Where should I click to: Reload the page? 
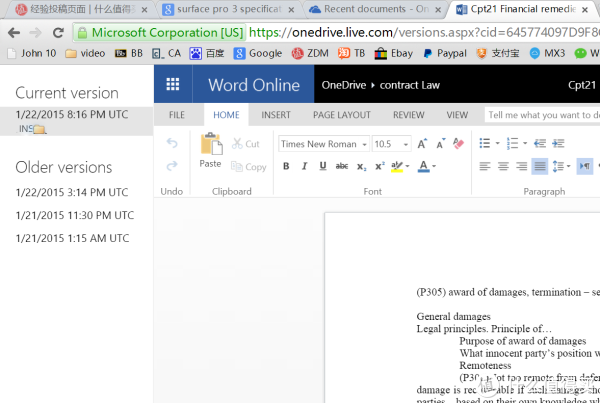58,33
